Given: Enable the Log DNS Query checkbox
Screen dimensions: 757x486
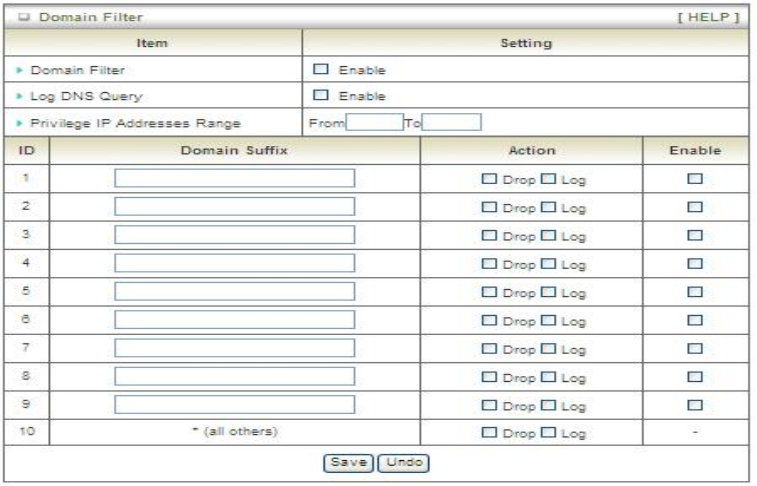Looking at the screenshot, I should pyautogui.click(x=319, y=96).
